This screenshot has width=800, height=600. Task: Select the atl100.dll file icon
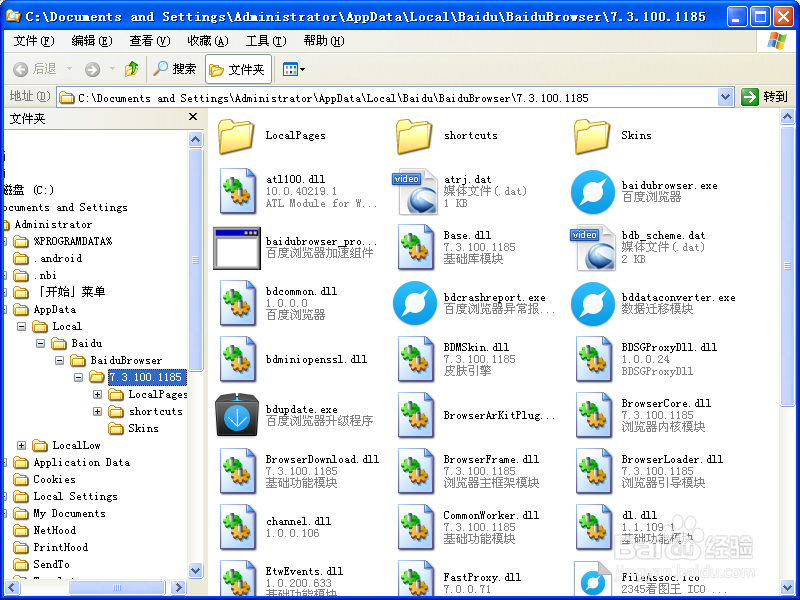[237, 192]
